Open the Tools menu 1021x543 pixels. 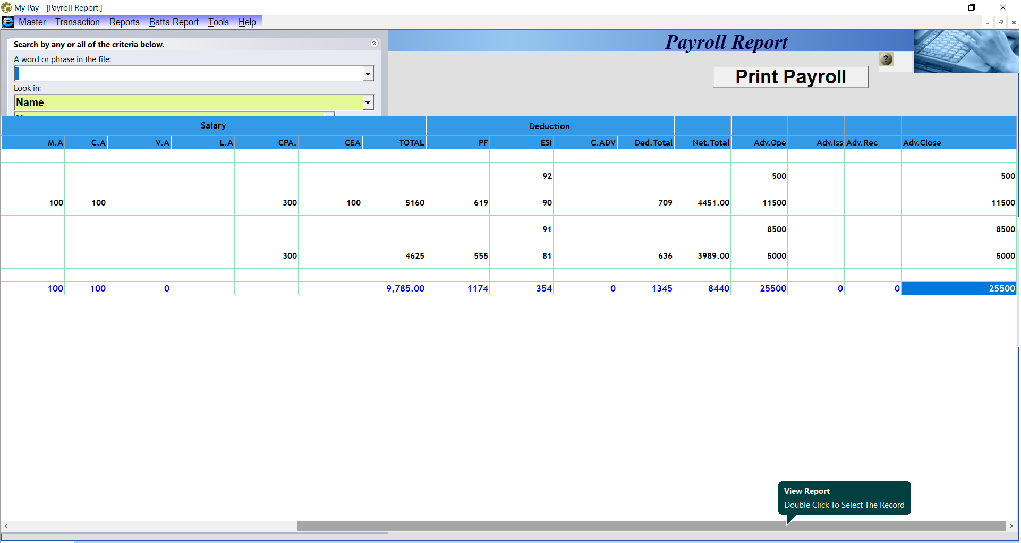(x=218, y=22)
